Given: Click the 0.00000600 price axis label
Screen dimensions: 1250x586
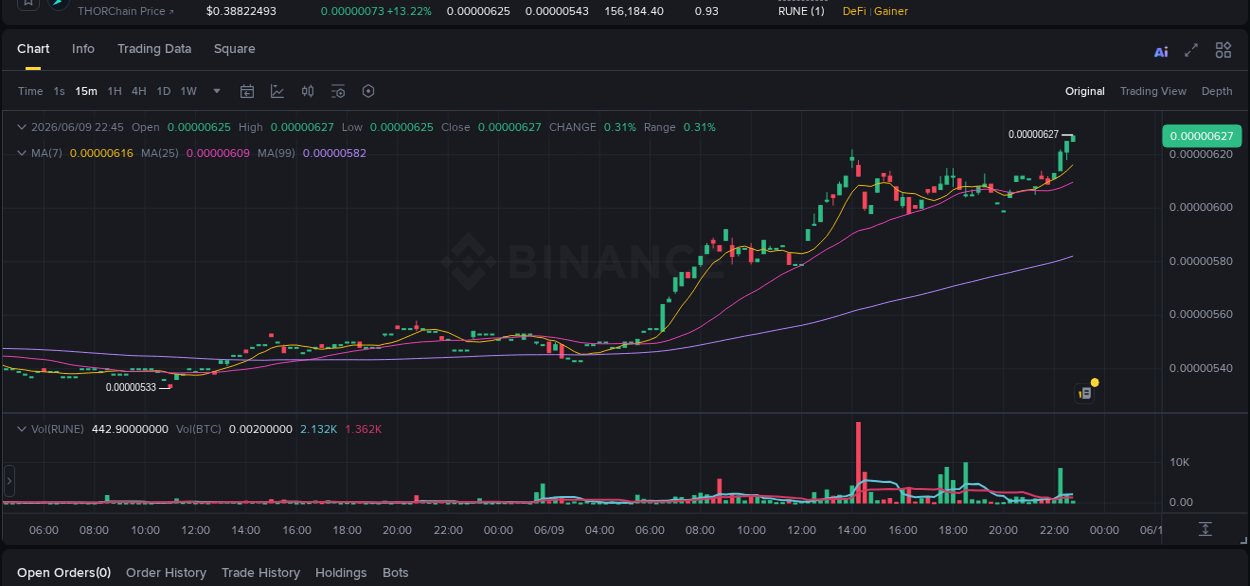Looking at the screenshot, I should (1201, 207).
